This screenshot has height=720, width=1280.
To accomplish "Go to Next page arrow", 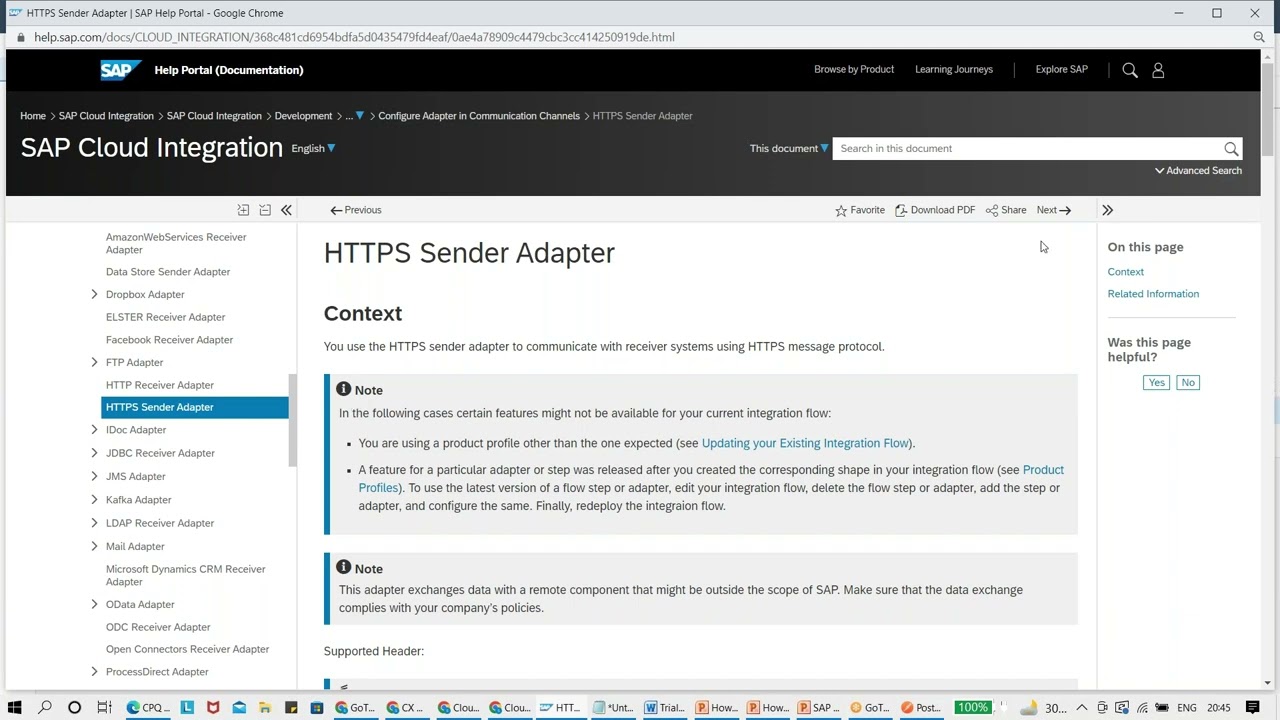I will (x=1054, y=210).
